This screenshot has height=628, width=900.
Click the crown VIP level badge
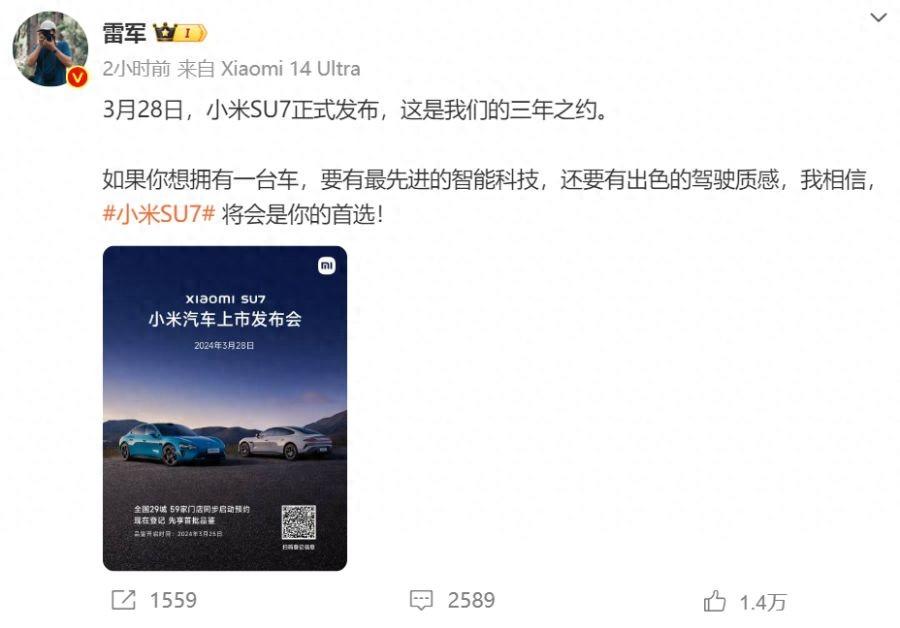click(180, 33)
